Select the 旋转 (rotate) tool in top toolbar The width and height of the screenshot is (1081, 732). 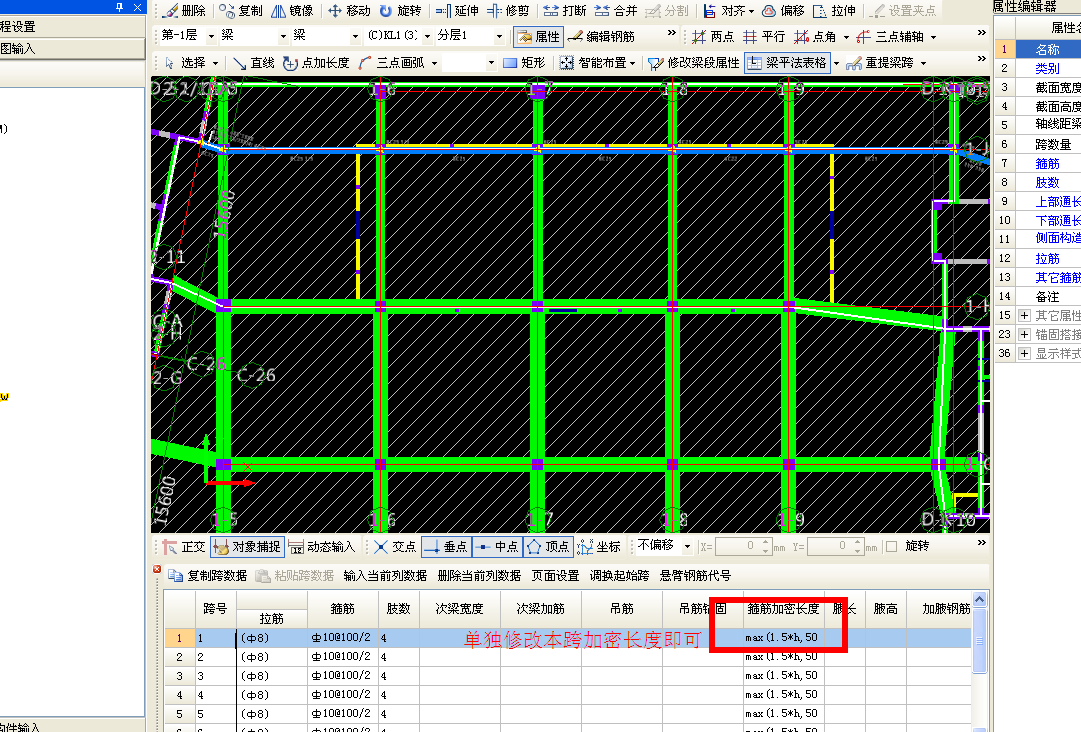(401, 11)
